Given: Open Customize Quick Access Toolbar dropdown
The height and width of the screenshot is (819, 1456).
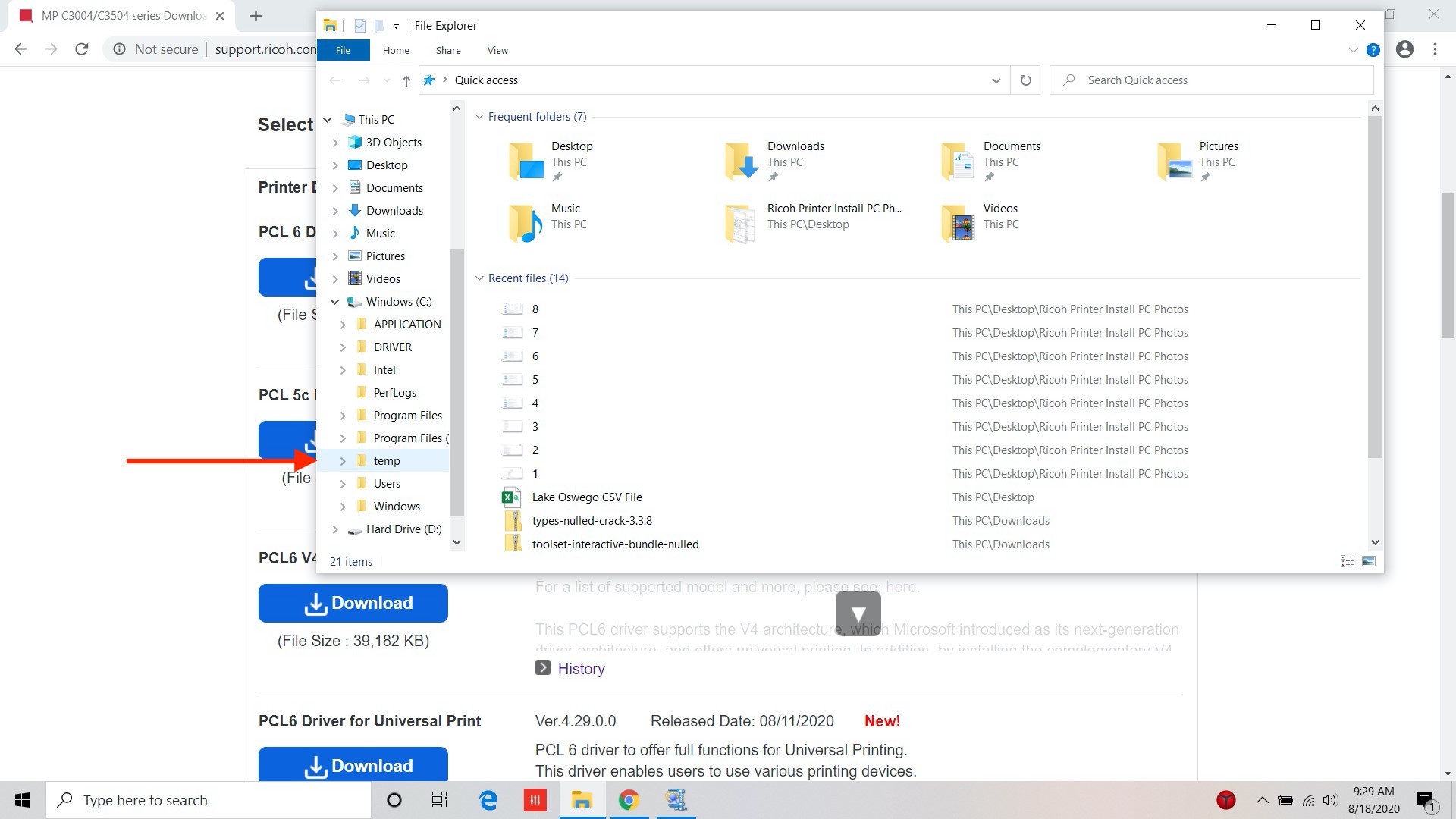Looking at the screenshot, I should [396, 27].
